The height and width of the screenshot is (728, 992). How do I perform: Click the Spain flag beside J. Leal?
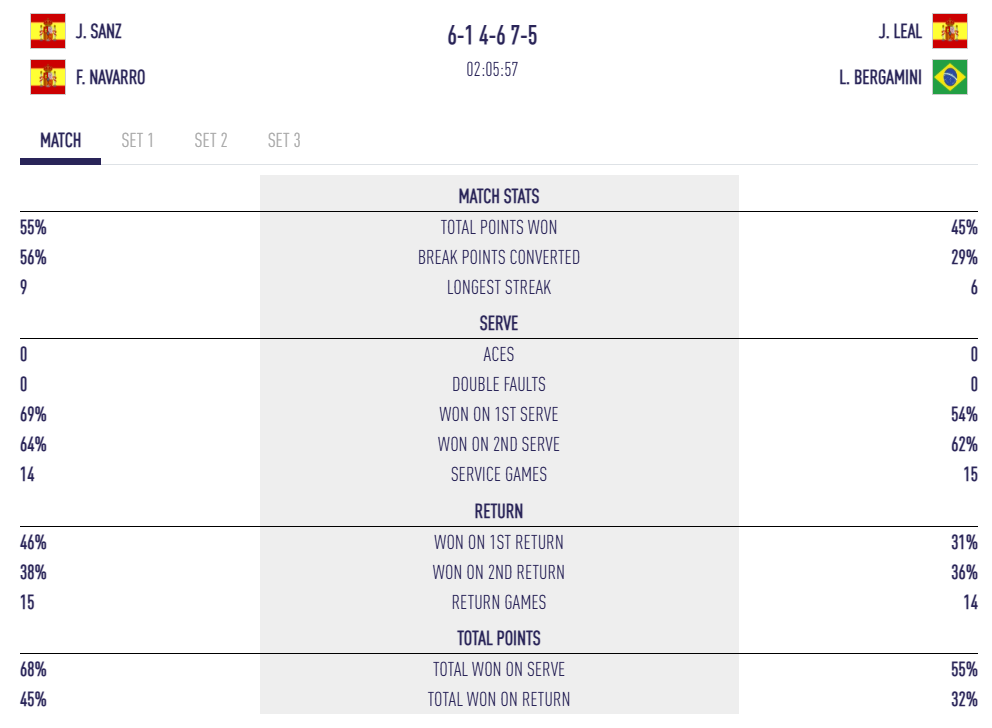pyautogui.click(x=949, y=31)
